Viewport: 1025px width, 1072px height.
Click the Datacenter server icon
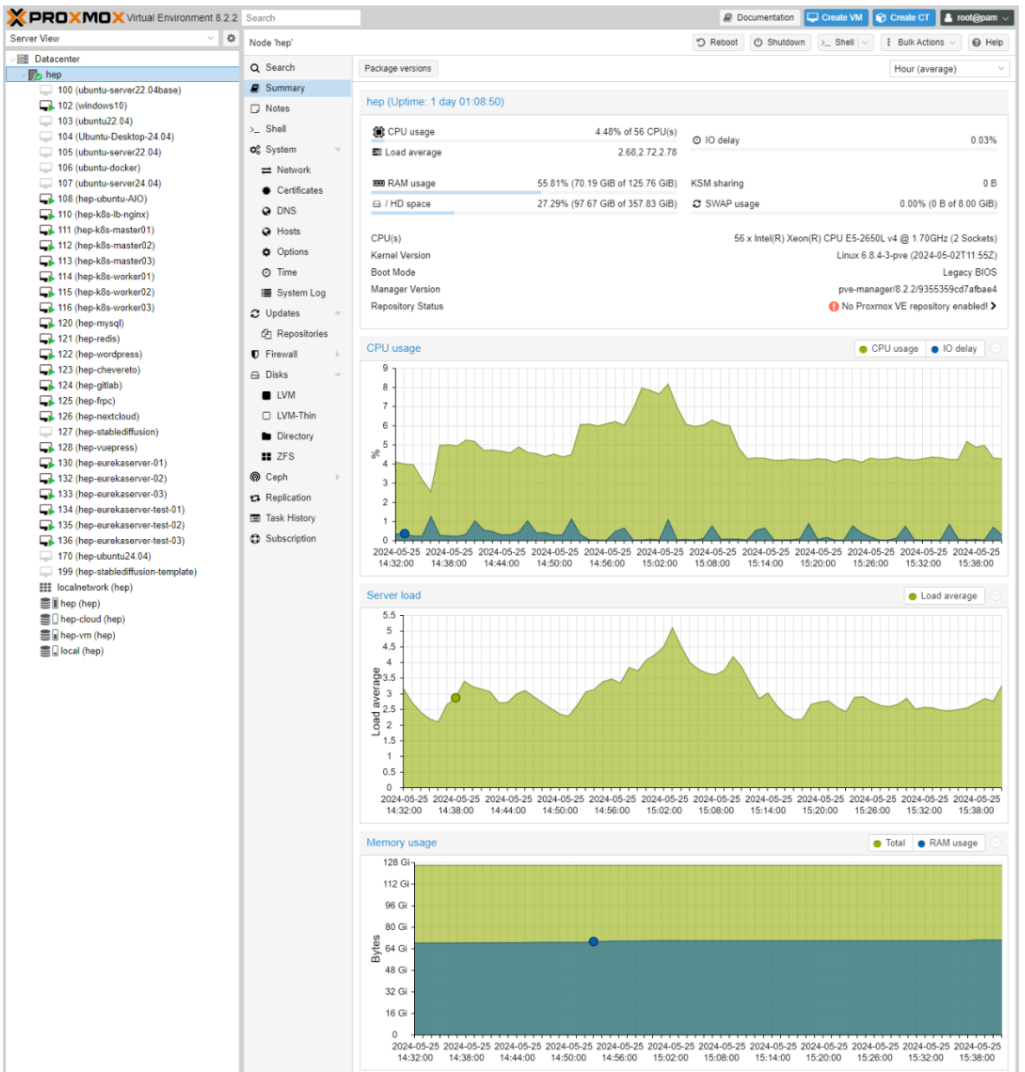coord(23,59)
